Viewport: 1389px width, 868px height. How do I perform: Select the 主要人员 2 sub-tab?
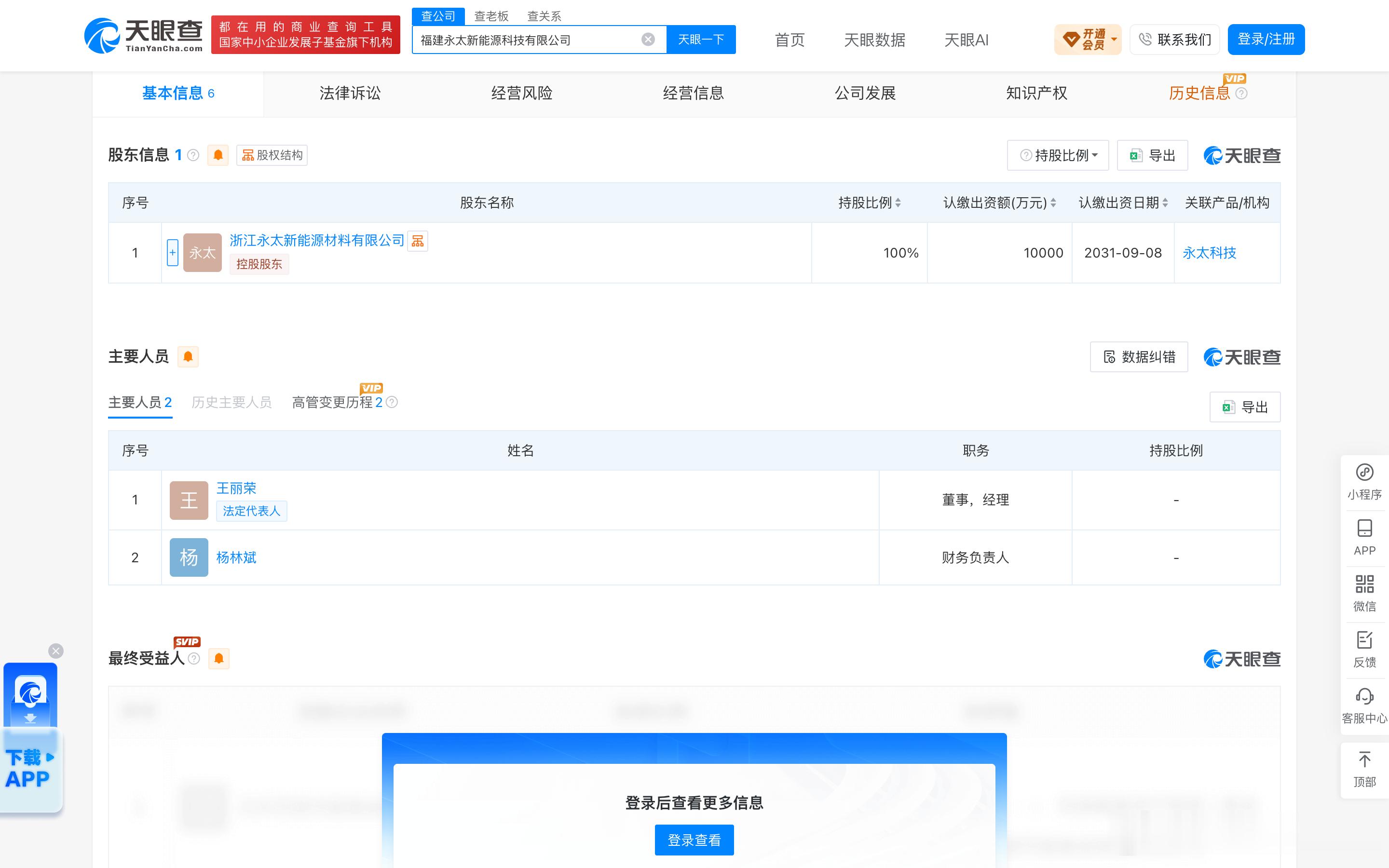(x=140, y=403)
